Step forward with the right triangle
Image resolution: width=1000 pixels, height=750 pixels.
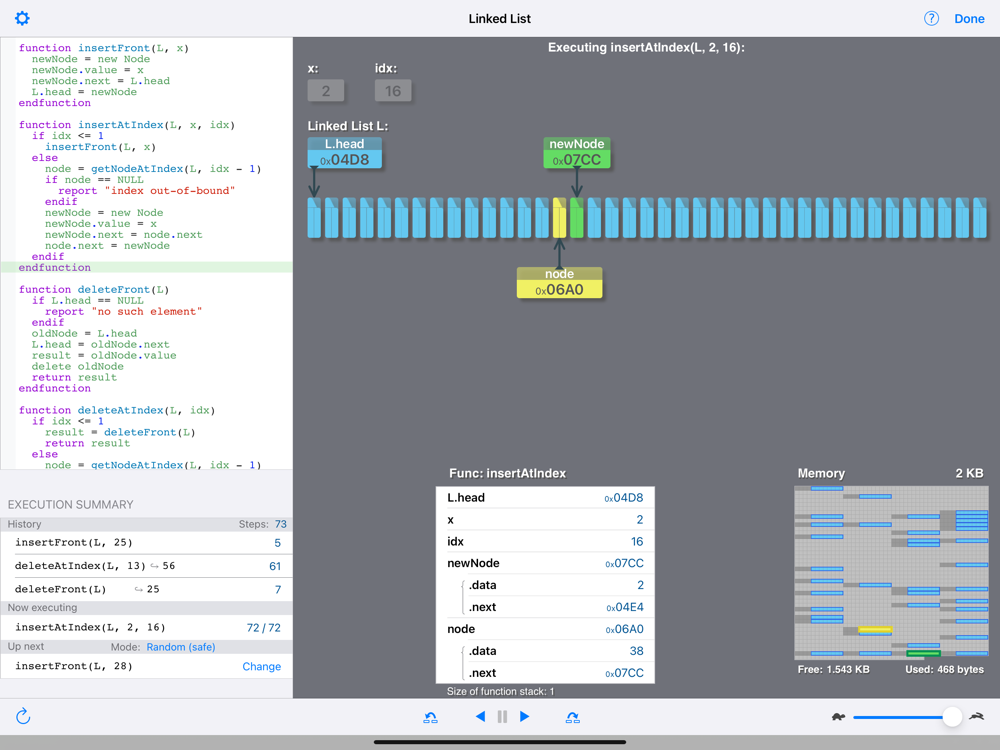click(x=524, y=717)
